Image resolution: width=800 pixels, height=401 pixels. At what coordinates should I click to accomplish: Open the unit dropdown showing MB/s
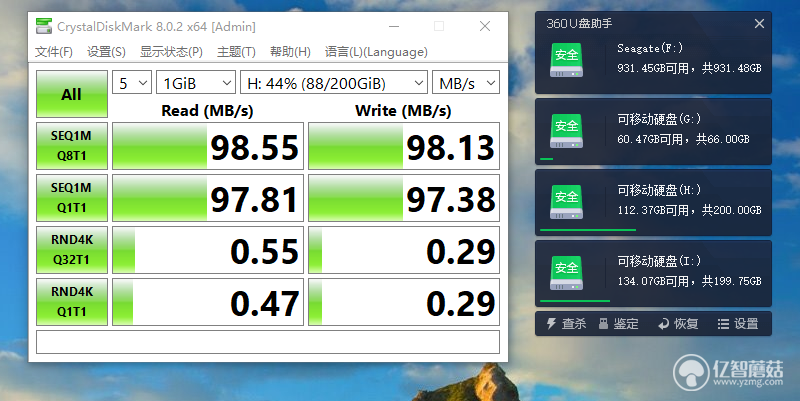coord(466,83)
